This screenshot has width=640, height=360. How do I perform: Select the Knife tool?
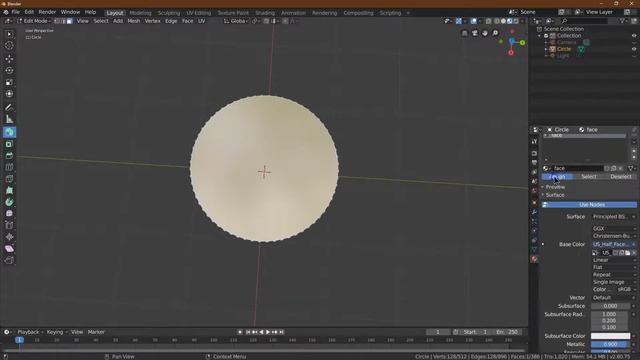[x=9, y=179]
